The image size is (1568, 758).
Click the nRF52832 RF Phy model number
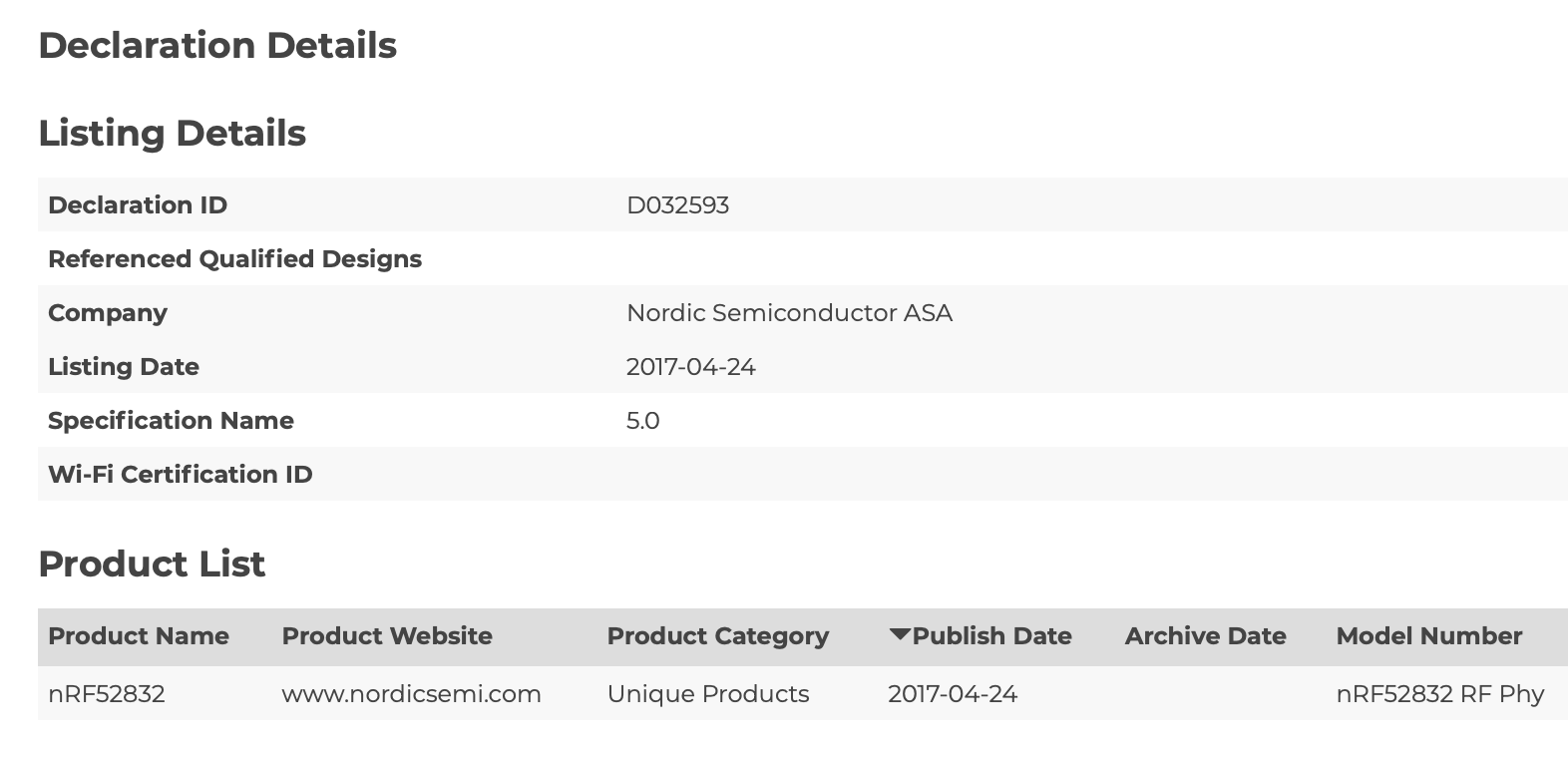pos(1439,694)
